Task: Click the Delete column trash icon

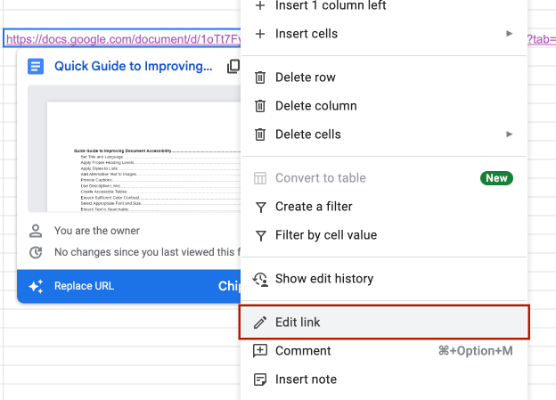Action: click(x=260, y=106)
